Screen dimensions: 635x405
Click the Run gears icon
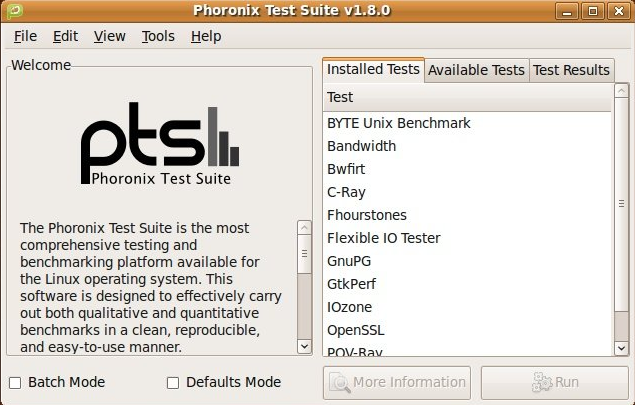541,382
